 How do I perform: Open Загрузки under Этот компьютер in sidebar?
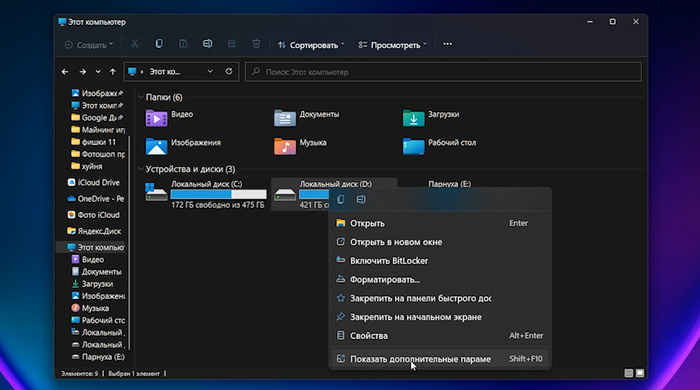point(92,284)
